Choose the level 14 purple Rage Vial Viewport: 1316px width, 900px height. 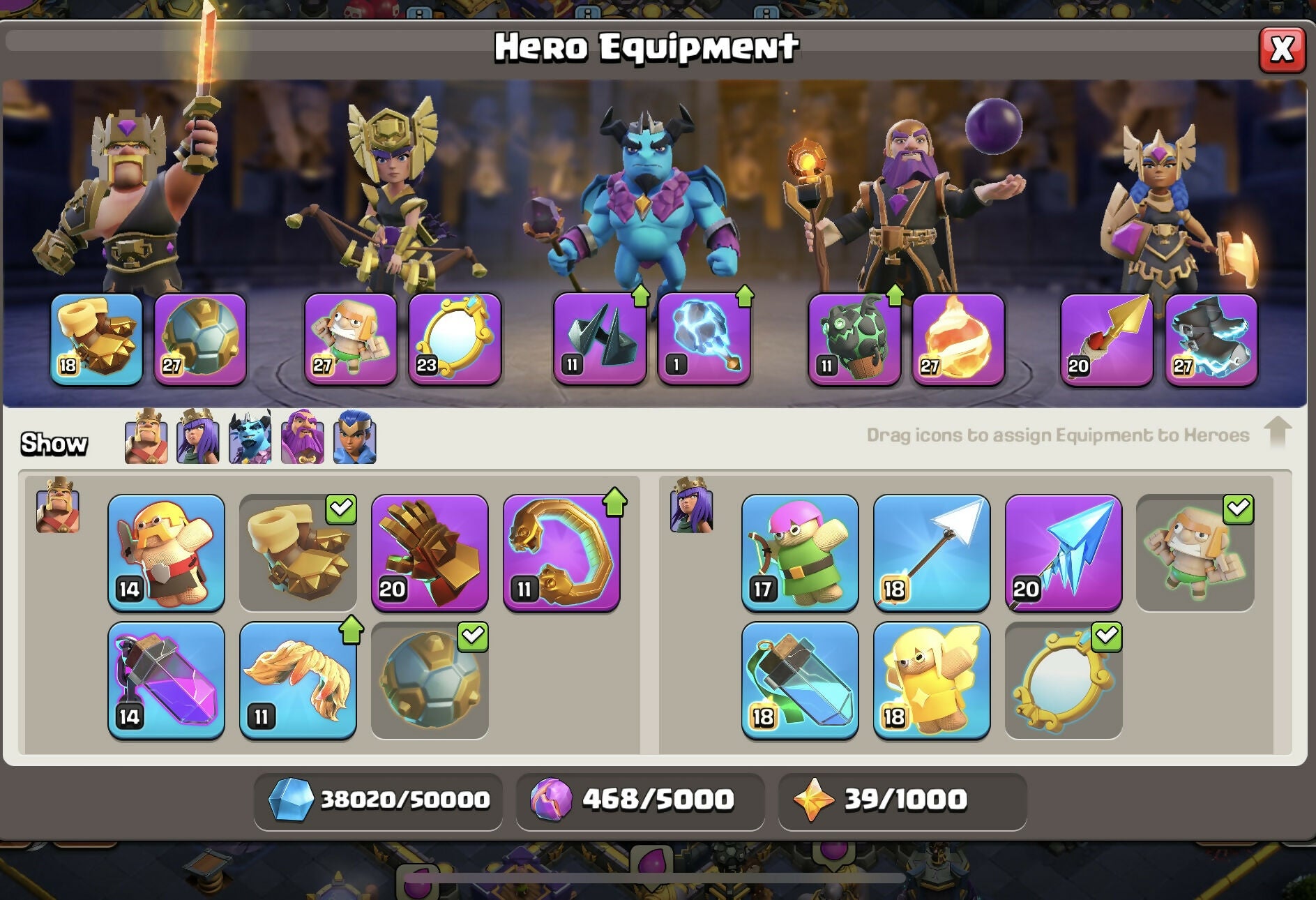pyautogui.click(x=166, y=681)
